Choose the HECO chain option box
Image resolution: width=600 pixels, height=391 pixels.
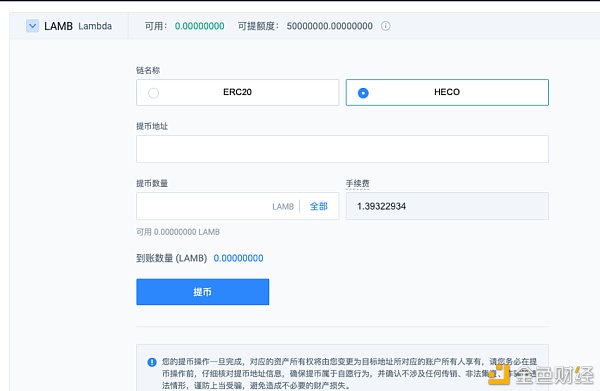(x=447, y=93)
